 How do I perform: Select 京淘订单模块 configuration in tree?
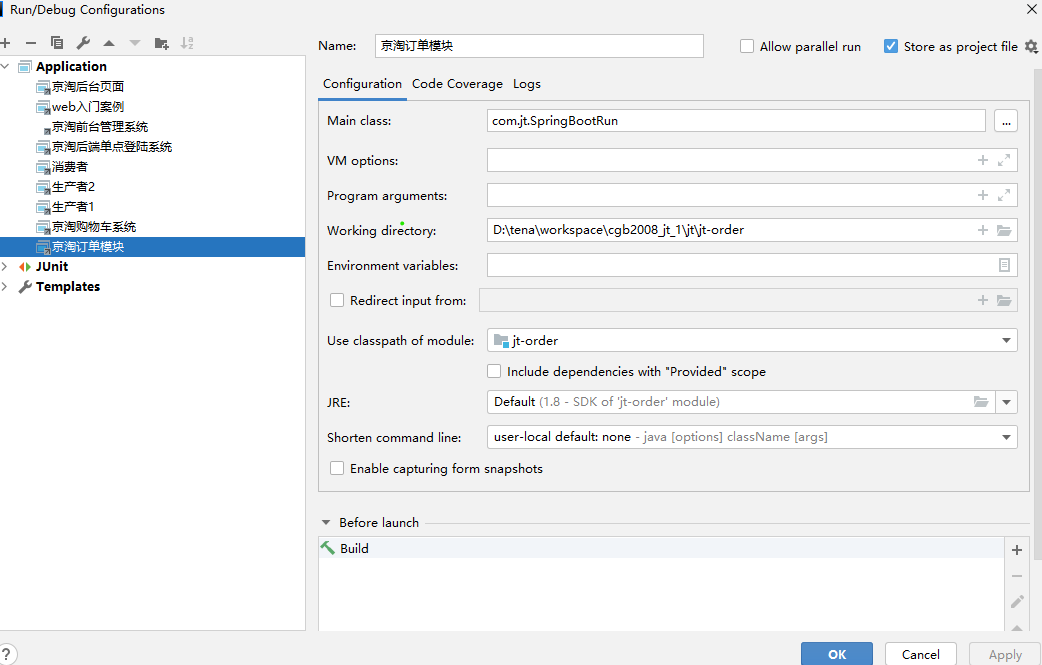click(152, 246)
